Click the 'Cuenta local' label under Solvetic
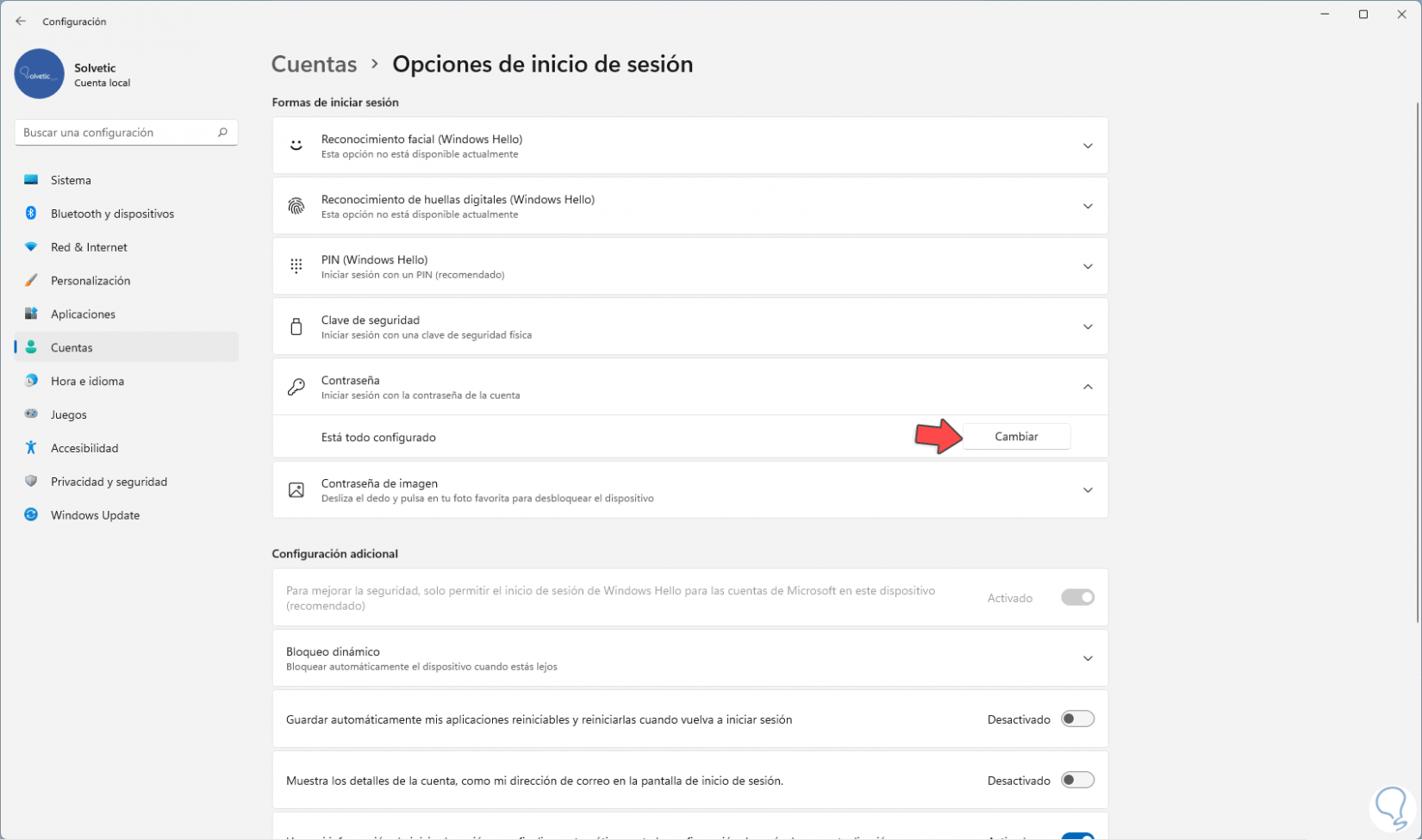The width and height of the screenshot is (1422, 840). (x=102, y=84)
